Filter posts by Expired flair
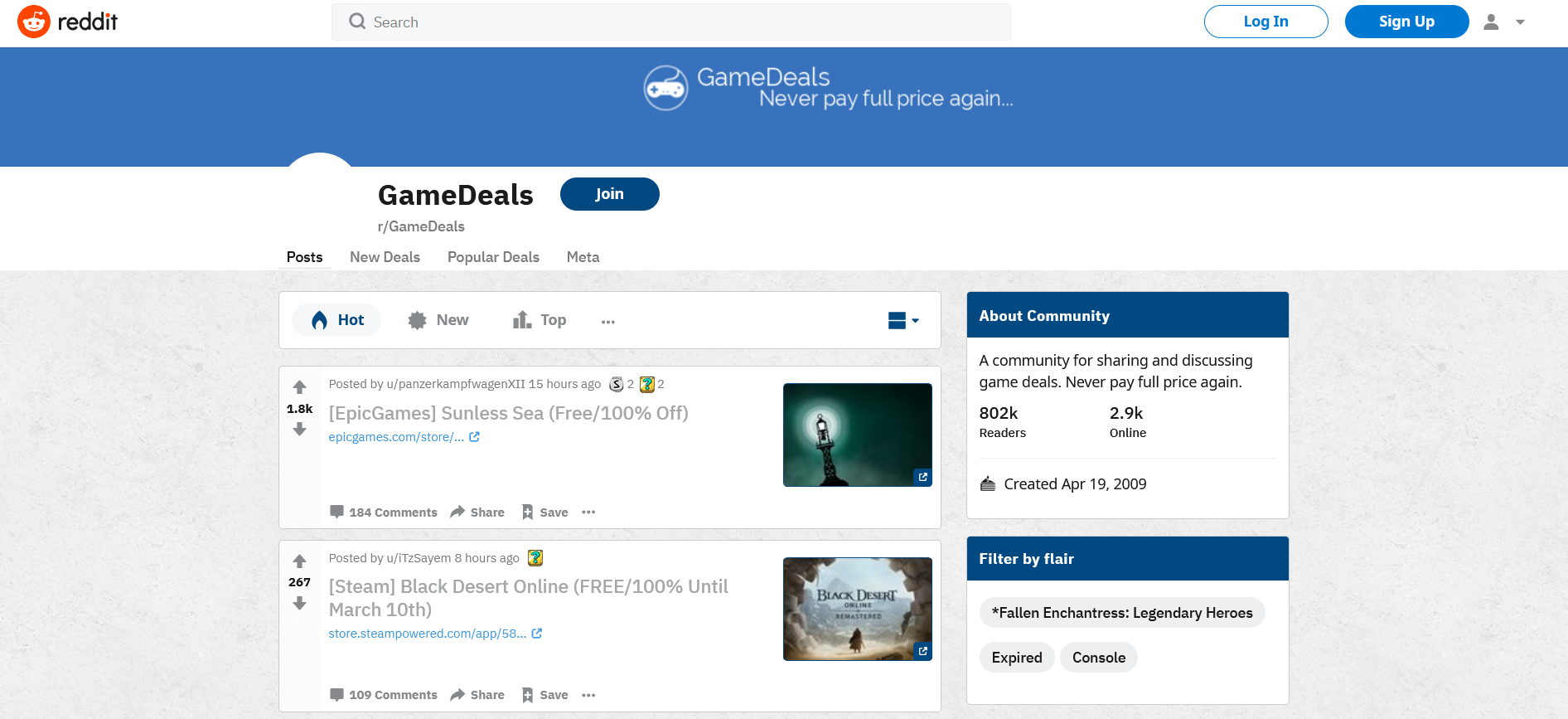1568x719 pixels. (1016, 658)
